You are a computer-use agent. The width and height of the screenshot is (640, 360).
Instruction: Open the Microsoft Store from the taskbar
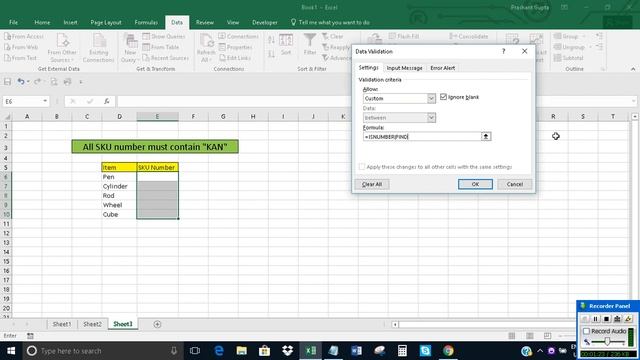pyautogui.click(x=264, y=351)
